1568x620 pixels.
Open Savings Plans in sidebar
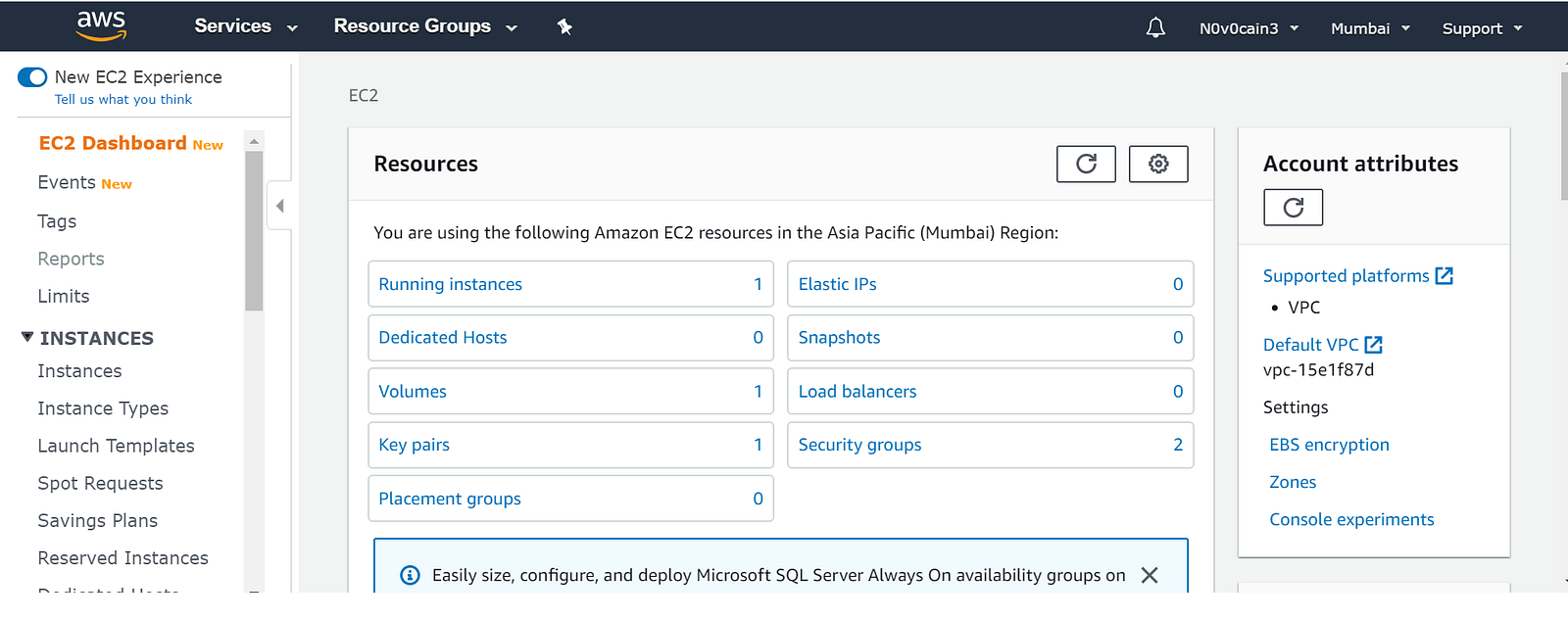[x=97, y=520]
